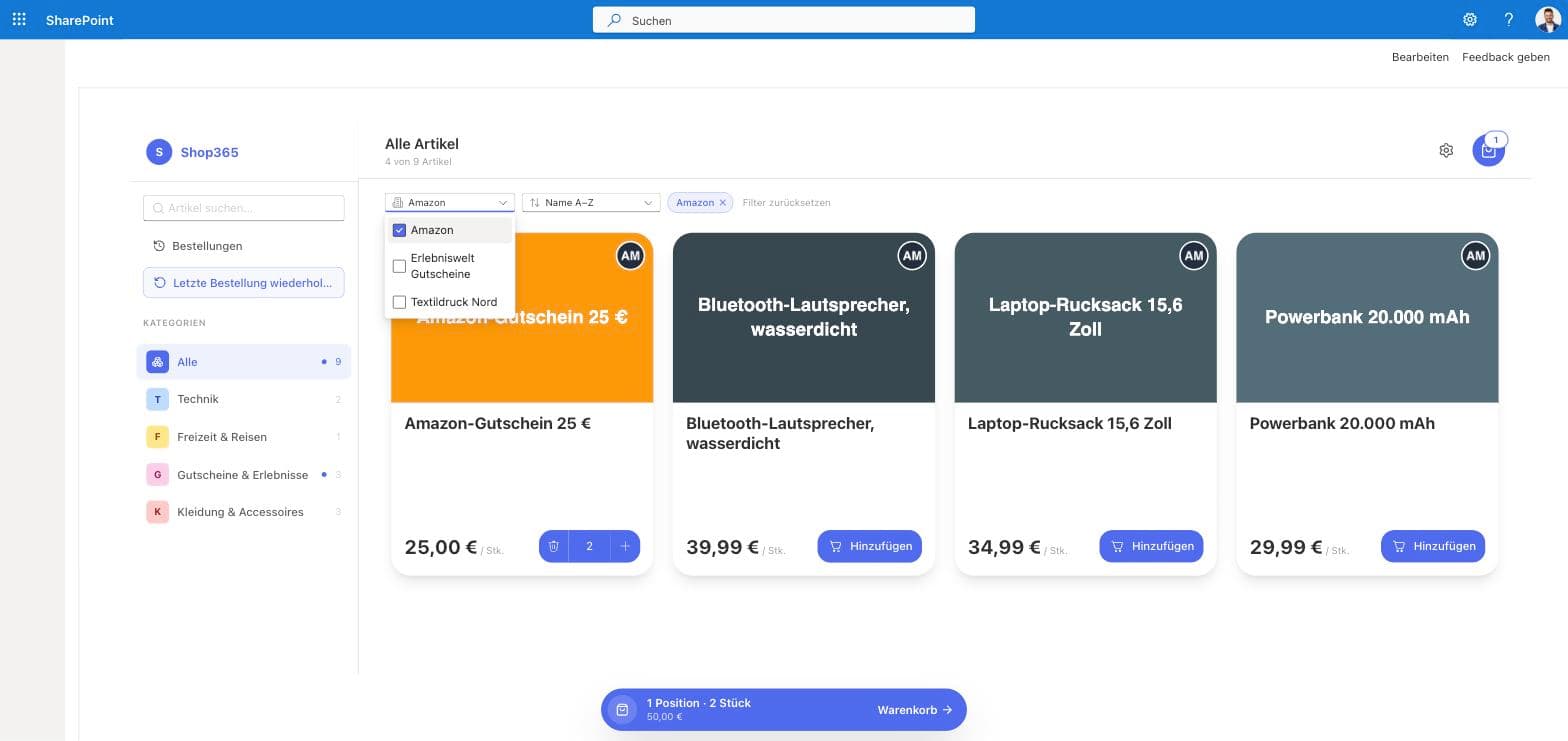This screenshot has height=741, width=1568.
Task: Click the SharePoint title link
Action: (x=80, y=20)
